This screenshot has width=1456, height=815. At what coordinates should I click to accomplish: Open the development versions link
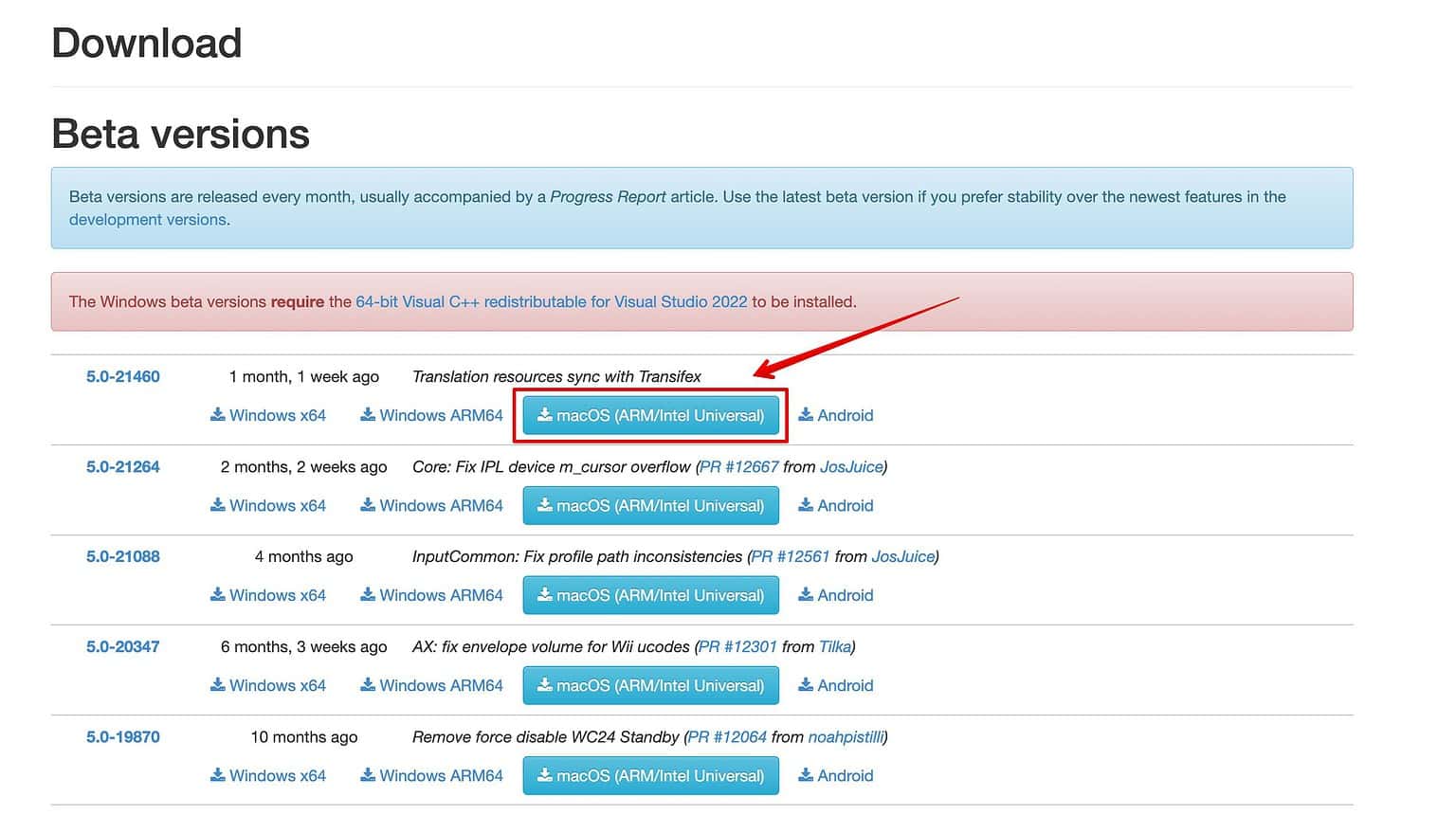pos(148,220)
